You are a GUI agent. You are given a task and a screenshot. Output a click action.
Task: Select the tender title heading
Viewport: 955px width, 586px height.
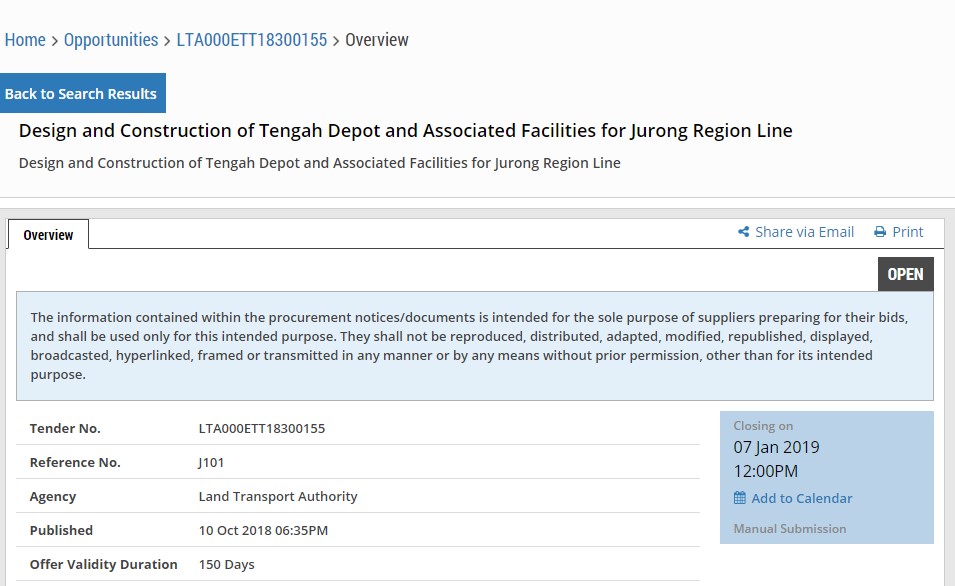point(405,130)
